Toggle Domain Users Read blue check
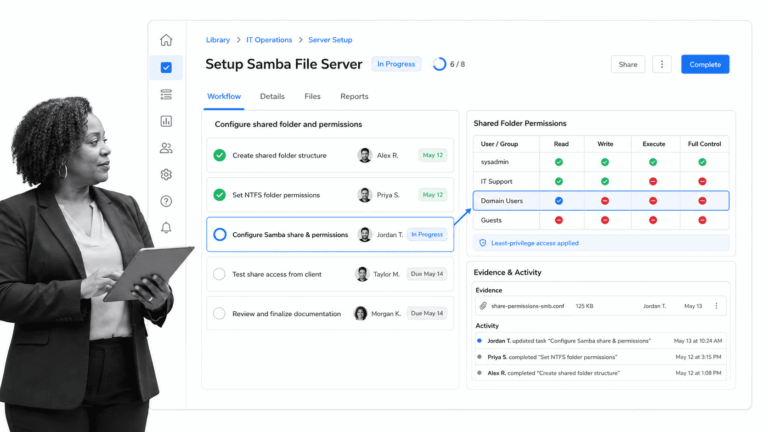 [559, 201]
